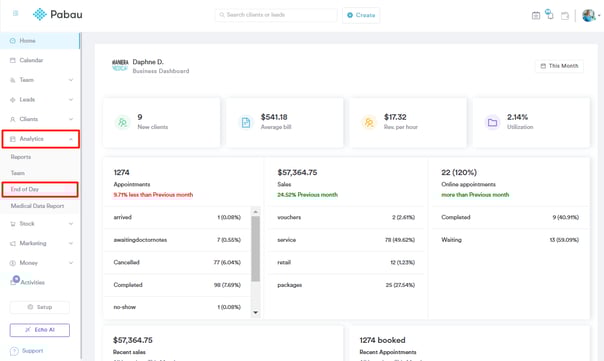Click the Utilization folder icon
Viewport: 604px width, 361px height.
(x=492, y=123)
